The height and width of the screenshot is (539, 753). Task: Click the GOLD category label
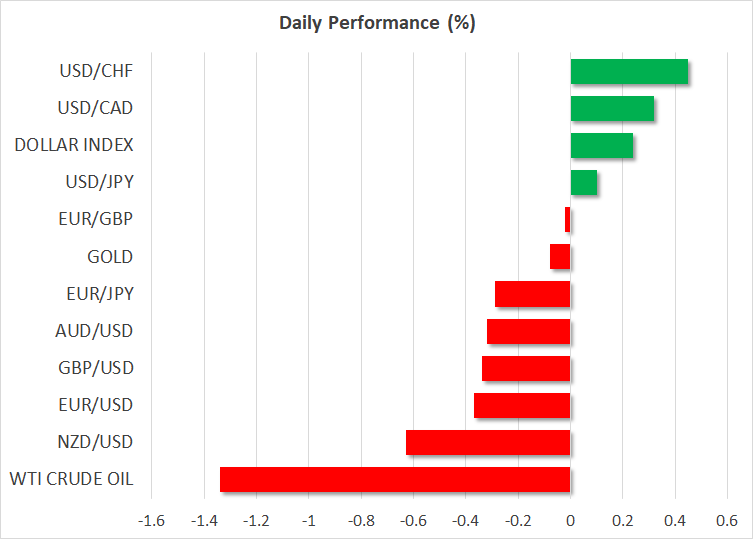110,257
